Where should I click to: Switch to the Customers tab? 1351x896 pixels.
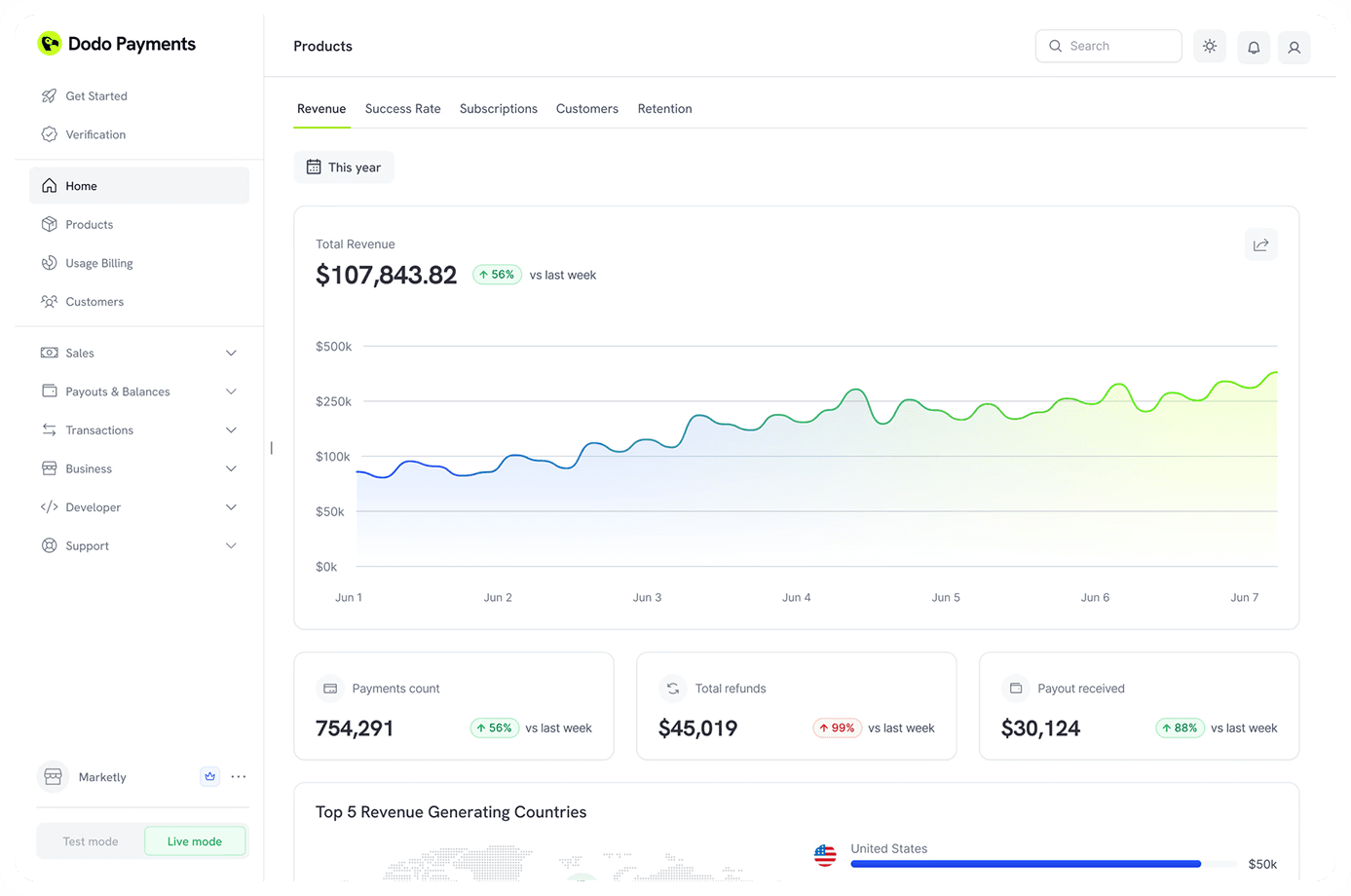tap(587, 109)
